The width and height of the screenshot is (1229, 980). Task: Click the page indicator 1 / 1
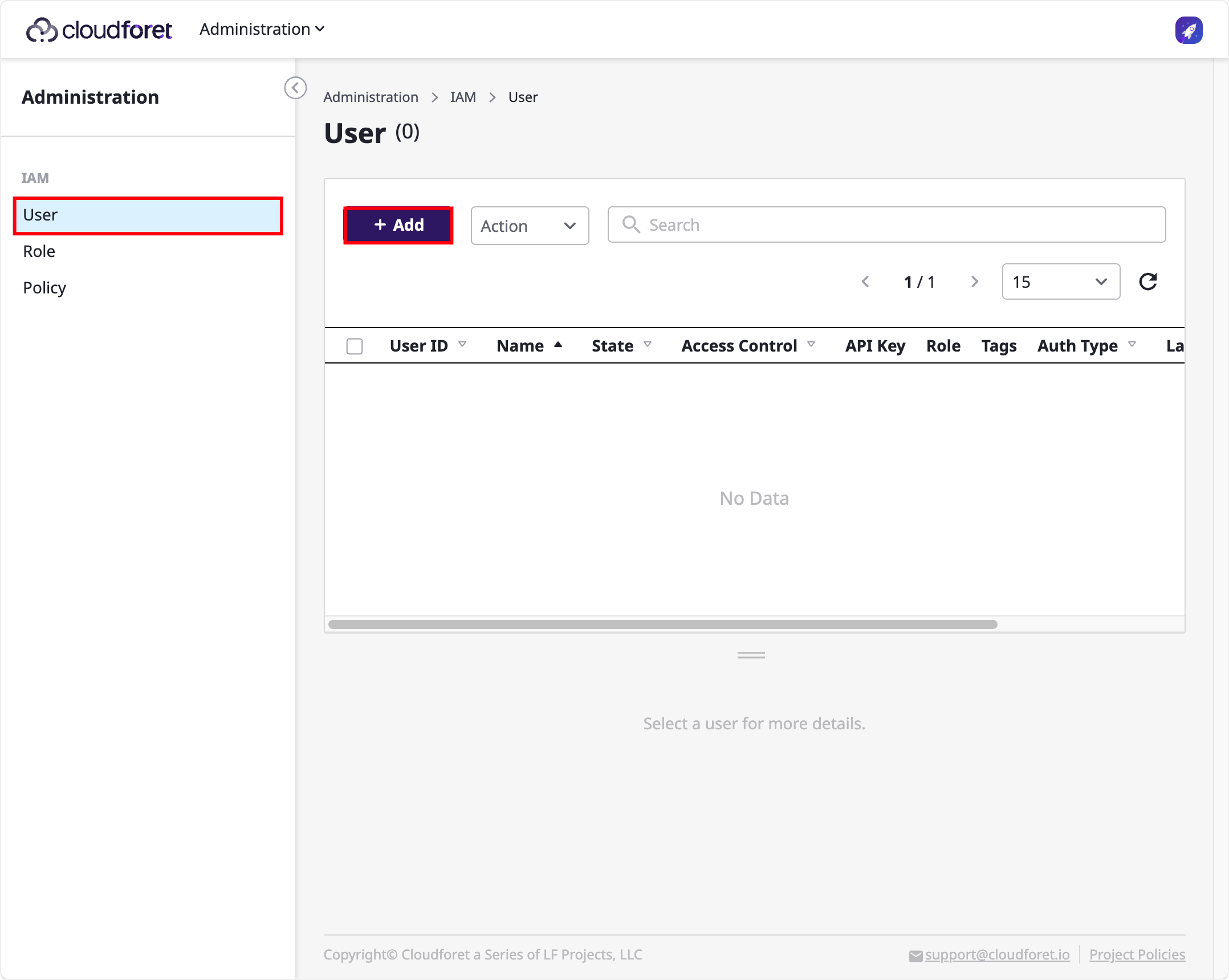[919, 281]
